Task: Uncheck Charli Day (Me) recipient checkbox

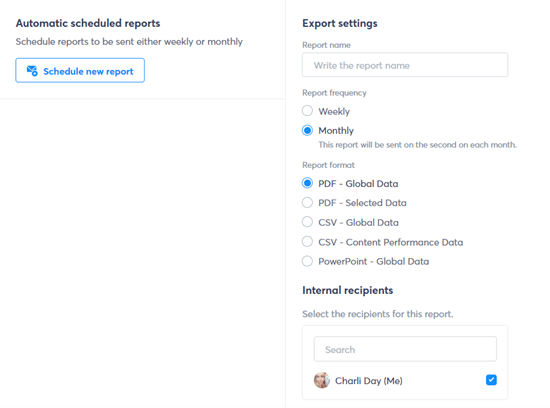Action: point(491,380)
